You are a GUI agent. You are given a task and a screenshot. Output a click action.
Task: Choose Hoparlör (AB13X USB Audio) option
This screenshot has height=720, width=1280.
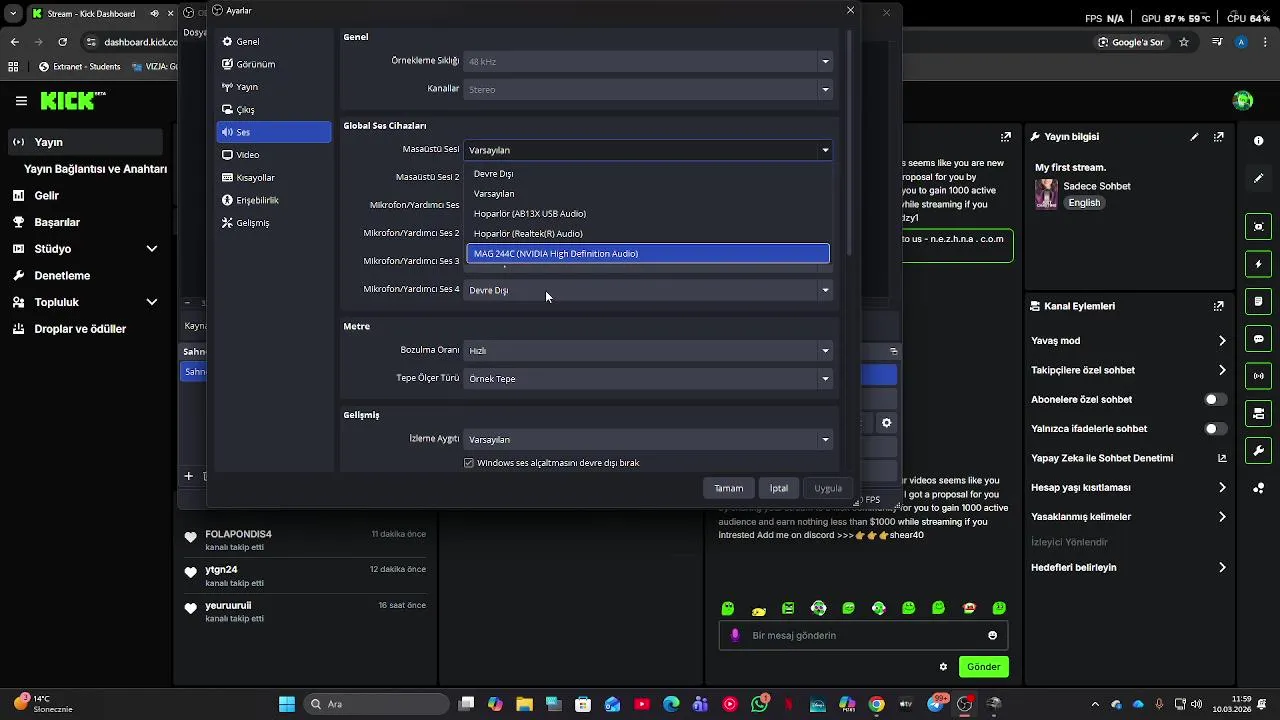pos(648,214)
